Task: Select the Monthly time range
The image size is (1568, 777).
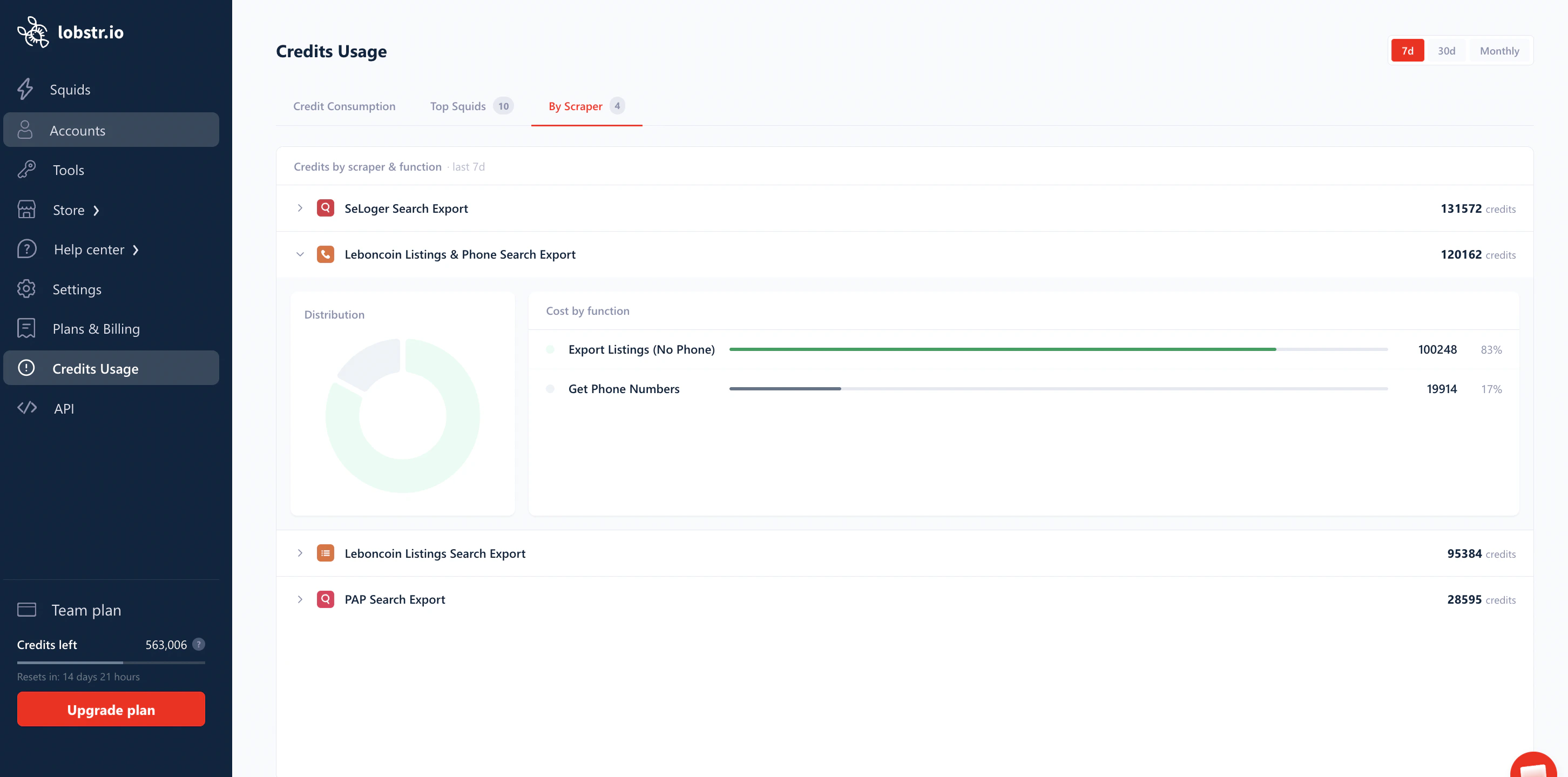Action: pos(1499,51)
